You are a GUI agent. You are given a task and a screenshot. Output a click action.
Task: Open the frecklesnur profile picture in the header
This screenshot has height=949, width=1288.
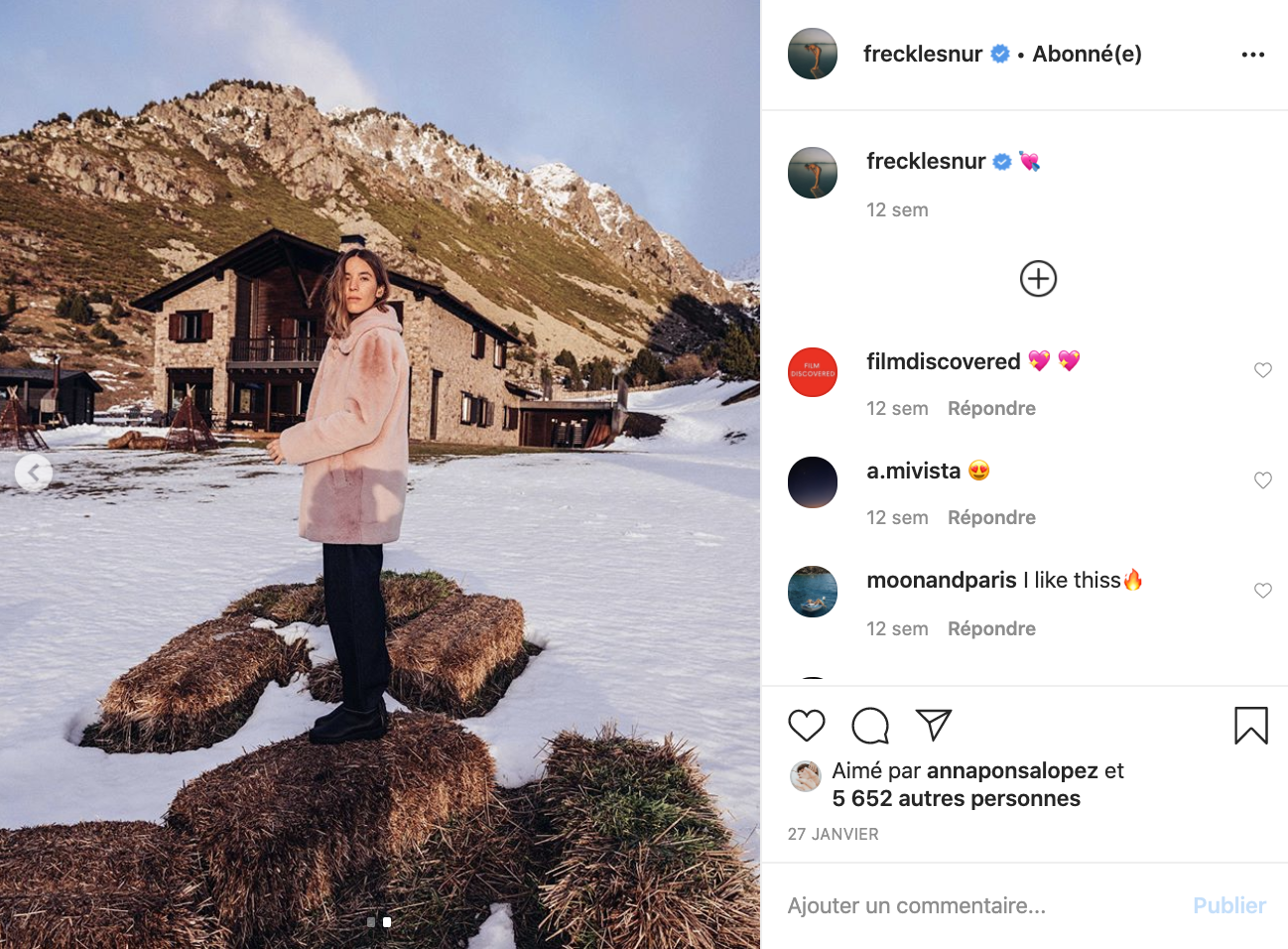tap(813, 54)
